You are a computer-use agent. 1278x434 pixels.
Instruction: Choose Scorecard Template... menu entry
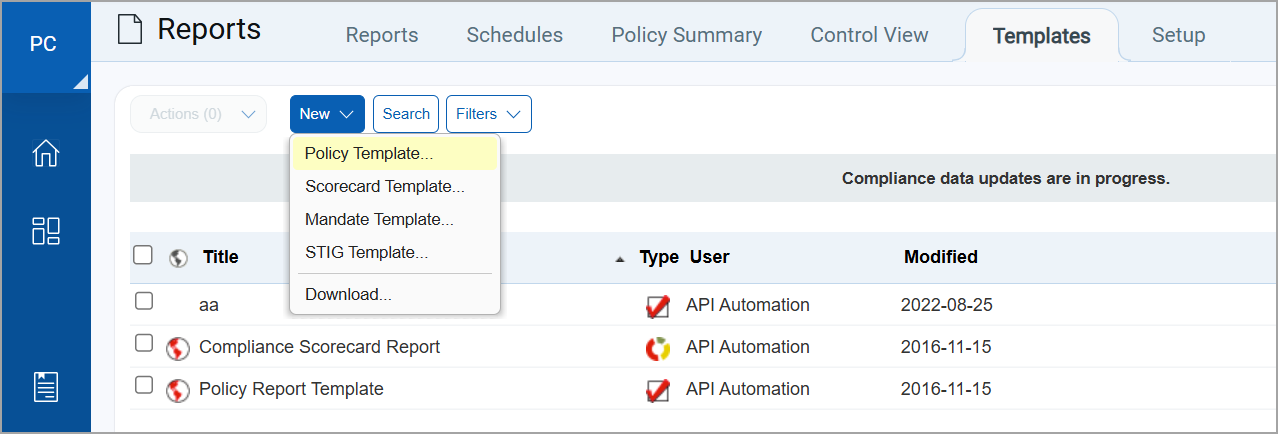point(395,186)
